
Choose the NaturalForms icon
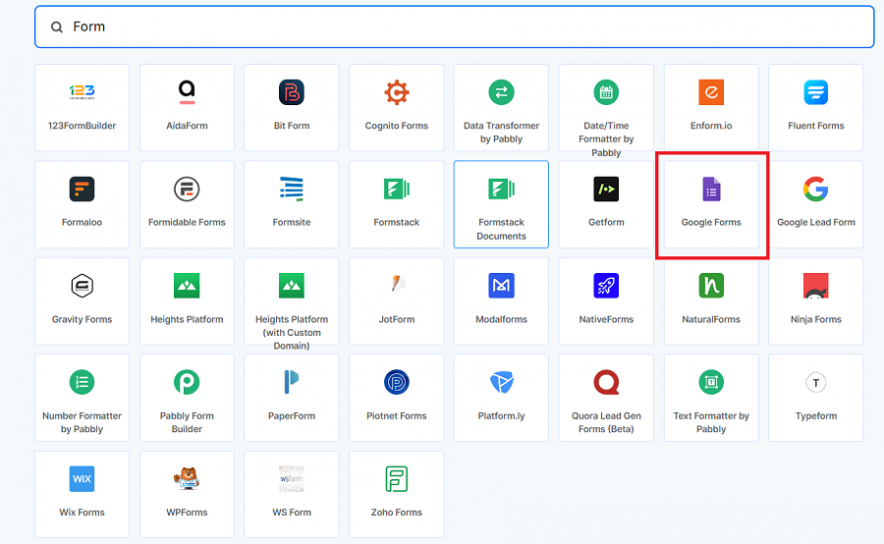(711, 286)
